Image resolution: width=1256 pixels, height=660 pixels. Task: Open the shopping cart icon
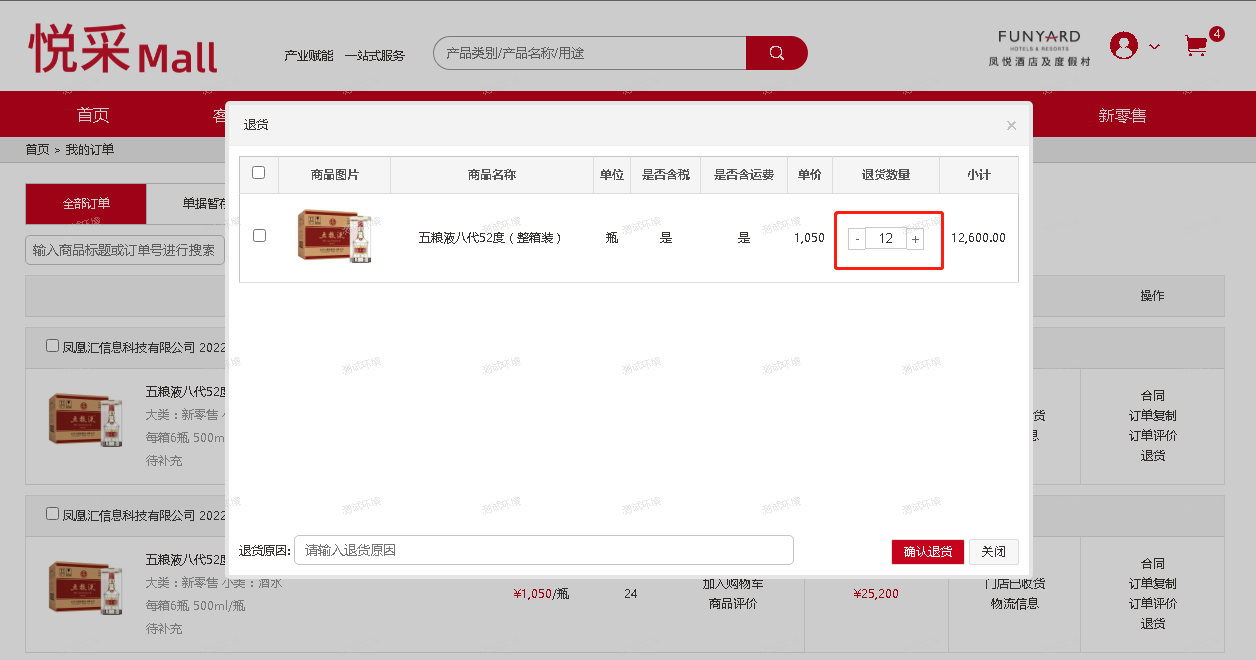click(x=1196, y=45)
